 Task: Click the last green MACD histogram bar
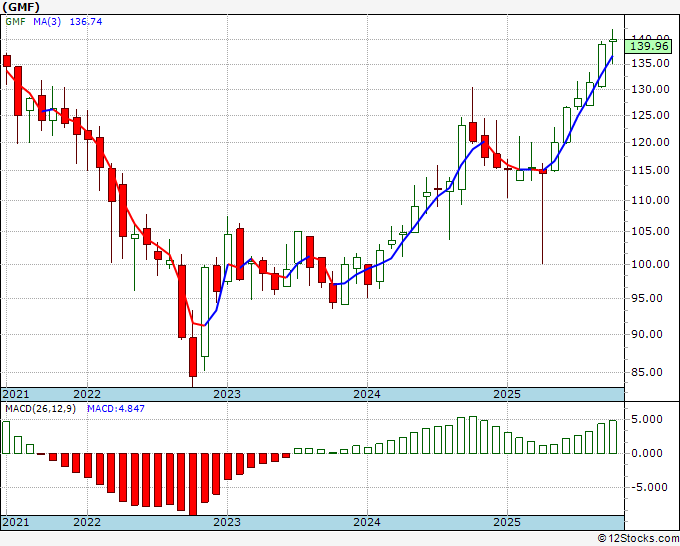pos(613,437)
